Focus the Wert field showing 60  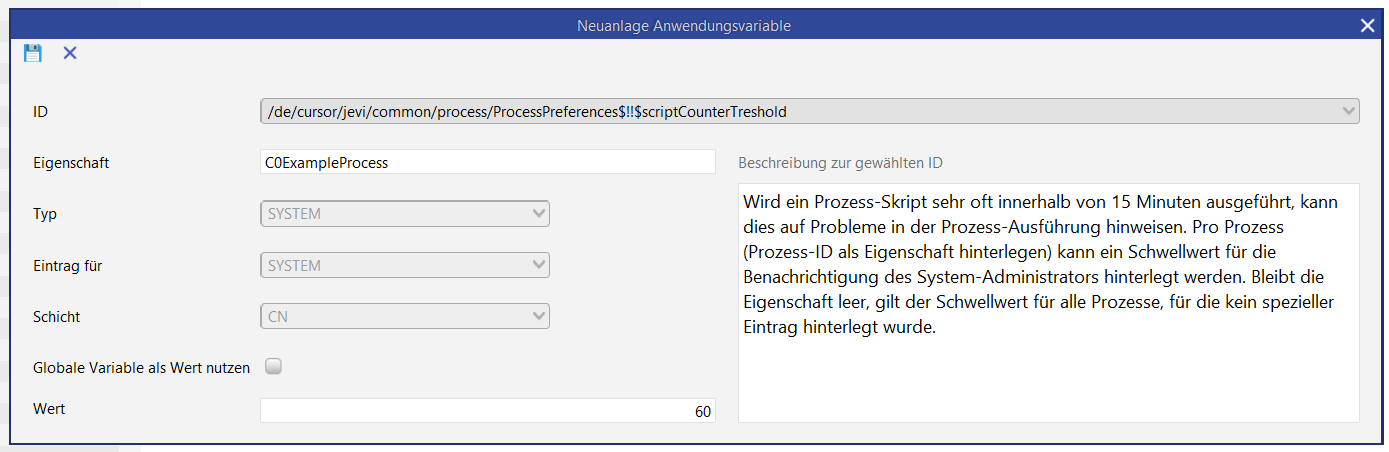tap(487, 411)
